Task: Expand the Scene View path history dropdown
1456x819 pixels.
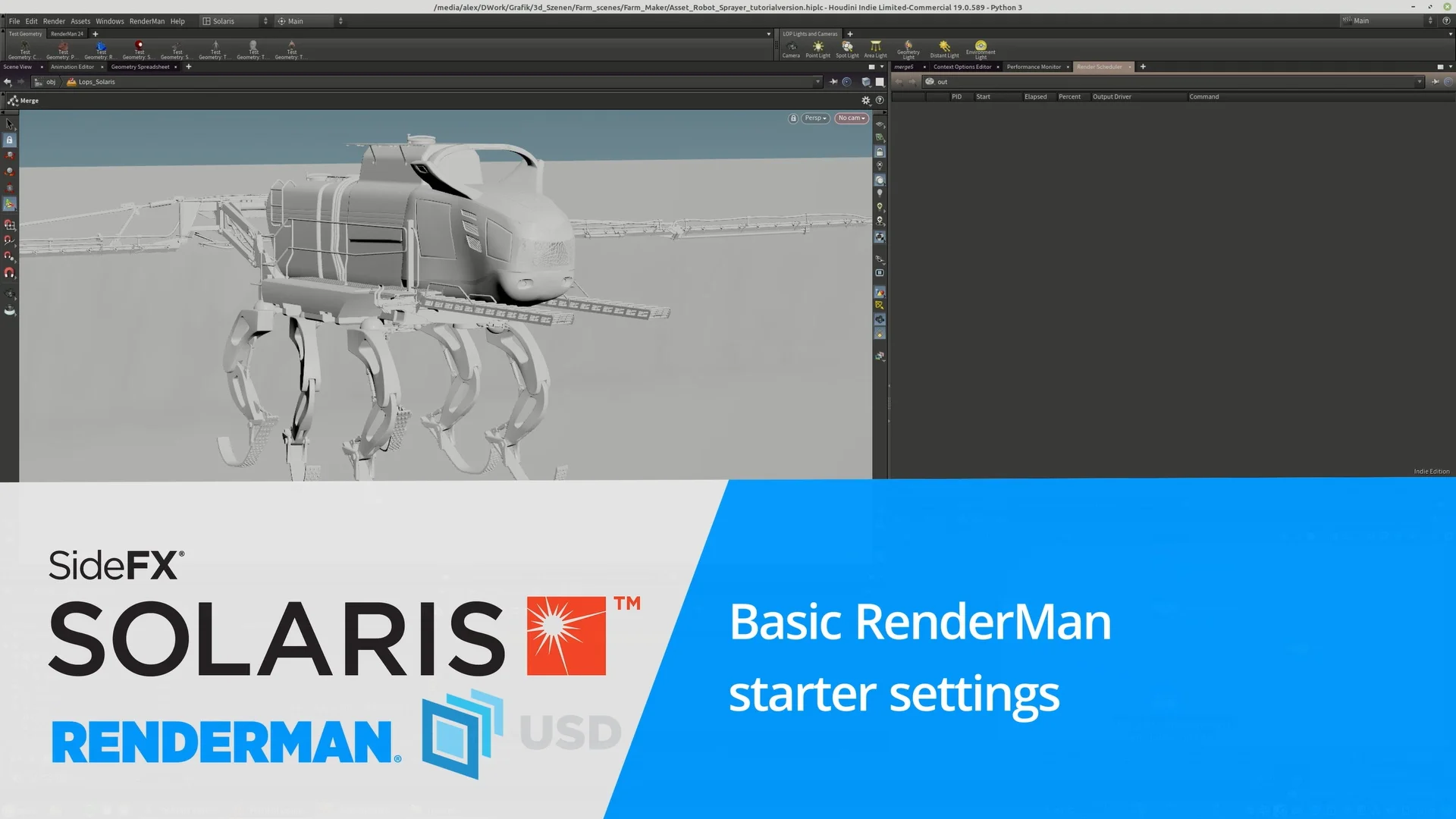Action: 817,82
